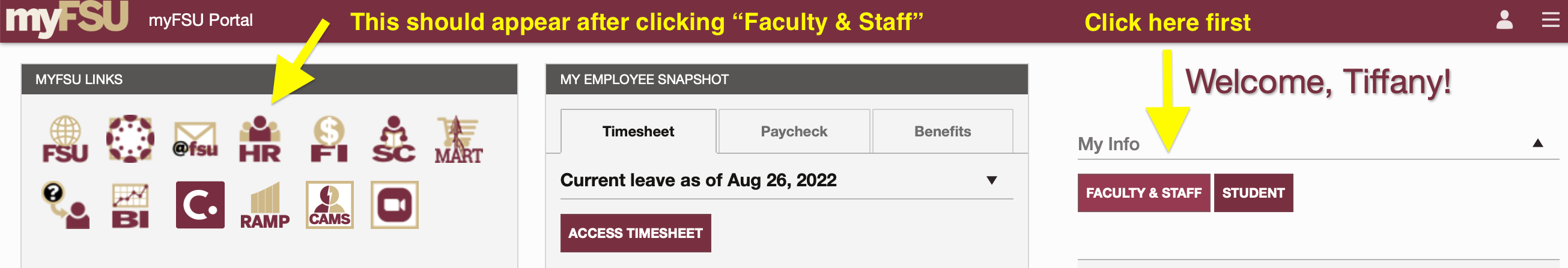Click the user profile icon in header
The height and width of the screenshot is (268, 1568).
click(x=1504, y=20)
